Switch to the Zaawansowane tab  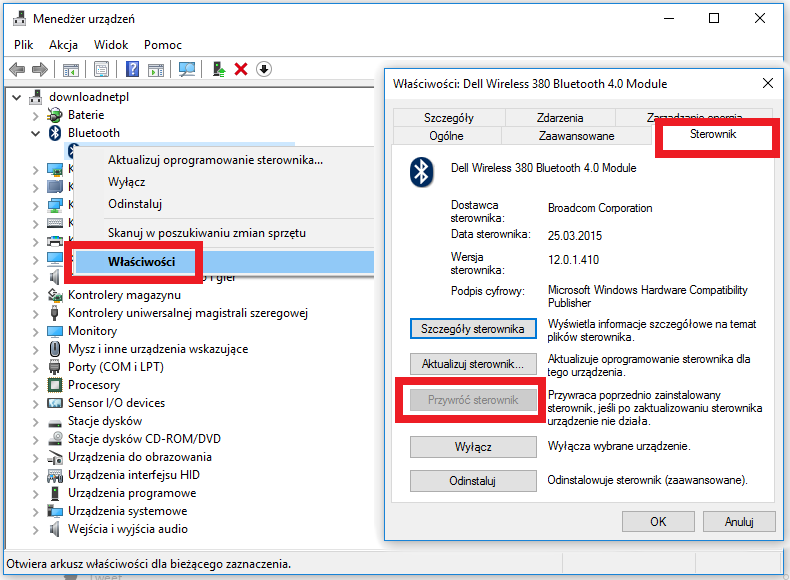pyautogui.click(x=576, y=136)
